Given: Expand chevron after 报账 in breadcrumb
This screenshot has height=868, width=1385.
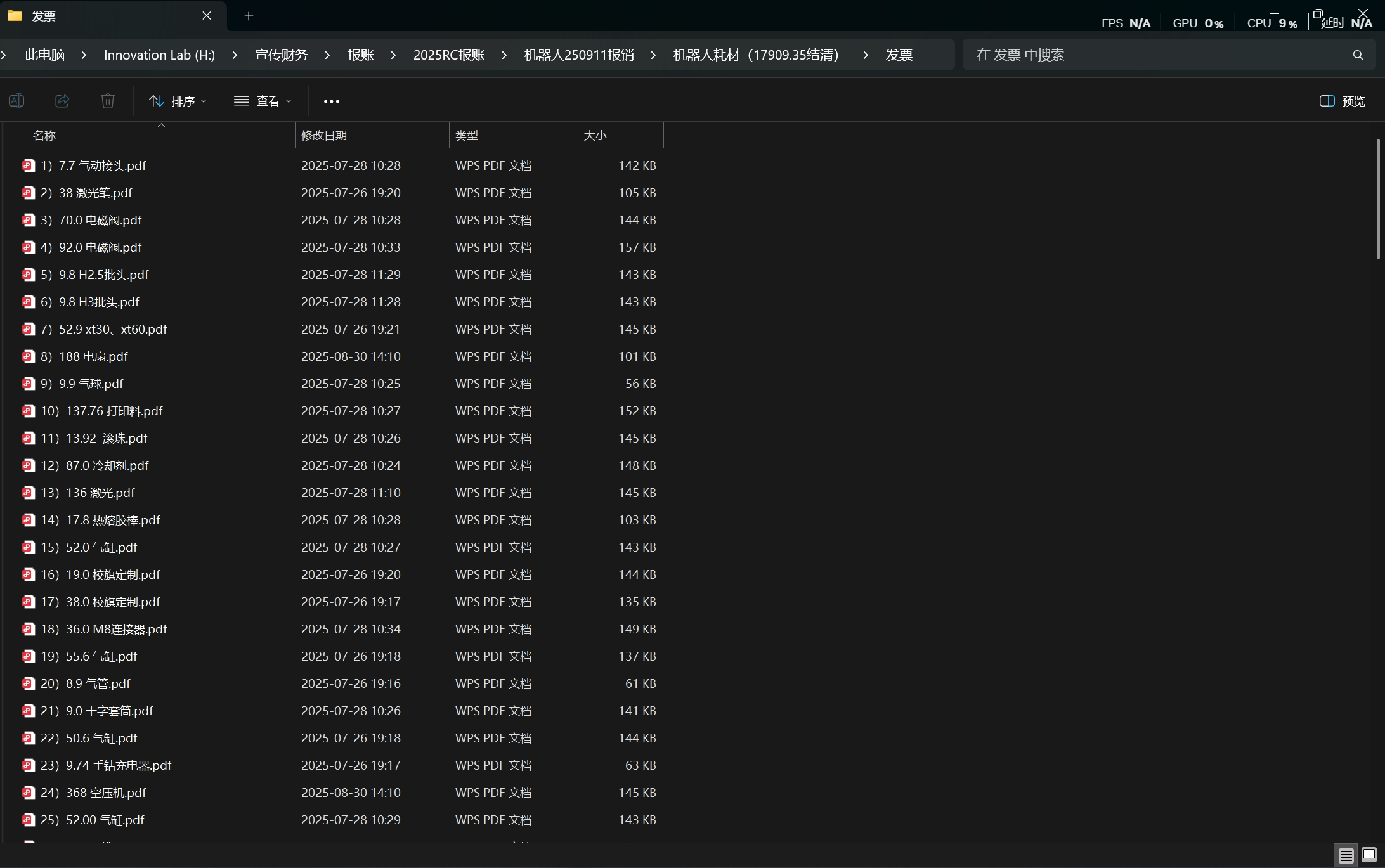Looking at the screenshot, I should coord(393,55).
